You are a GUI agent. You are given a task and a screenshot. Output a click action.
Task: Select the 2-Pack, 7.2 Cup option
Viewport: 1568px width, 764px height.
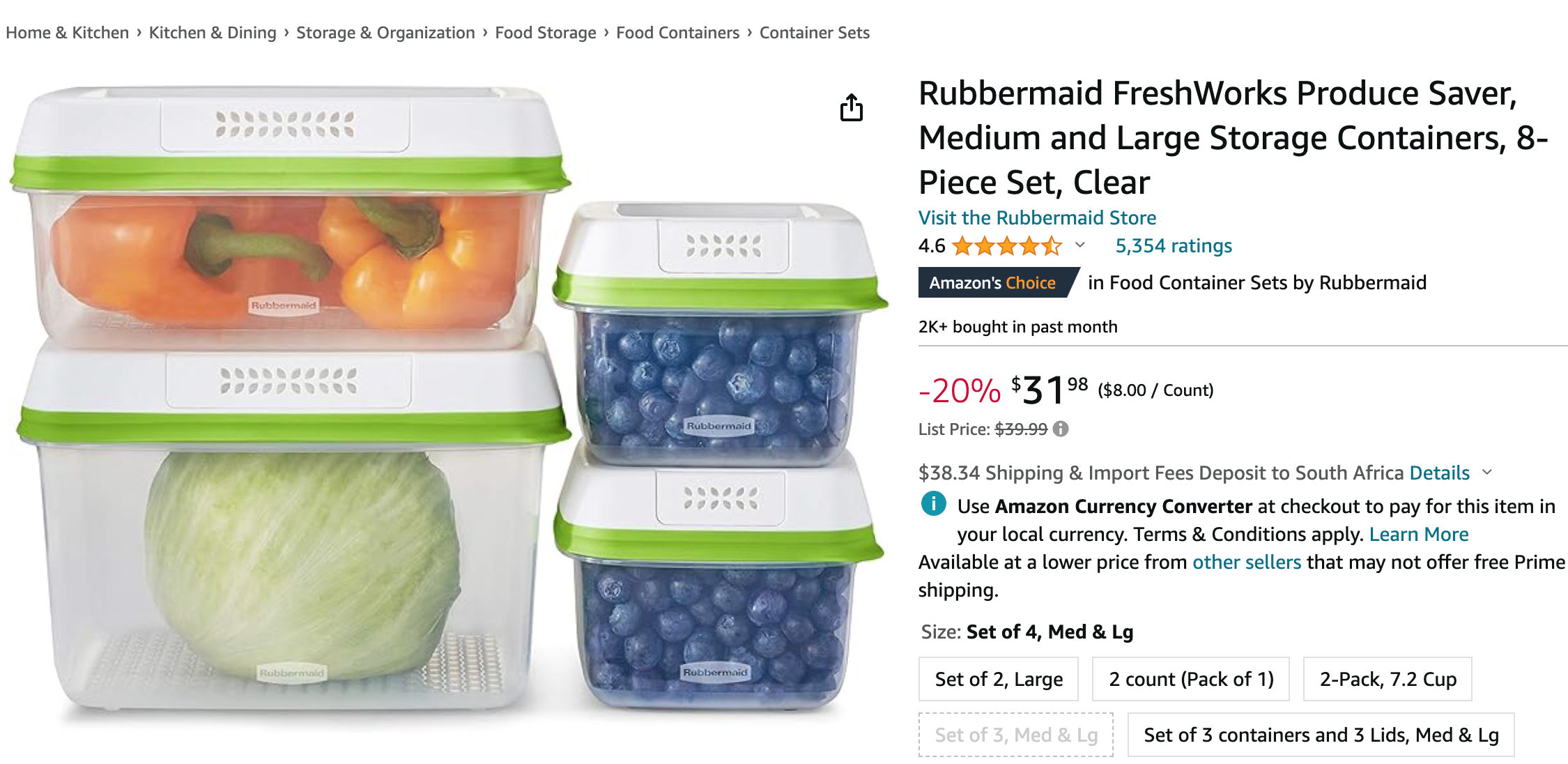point(1386,679)
